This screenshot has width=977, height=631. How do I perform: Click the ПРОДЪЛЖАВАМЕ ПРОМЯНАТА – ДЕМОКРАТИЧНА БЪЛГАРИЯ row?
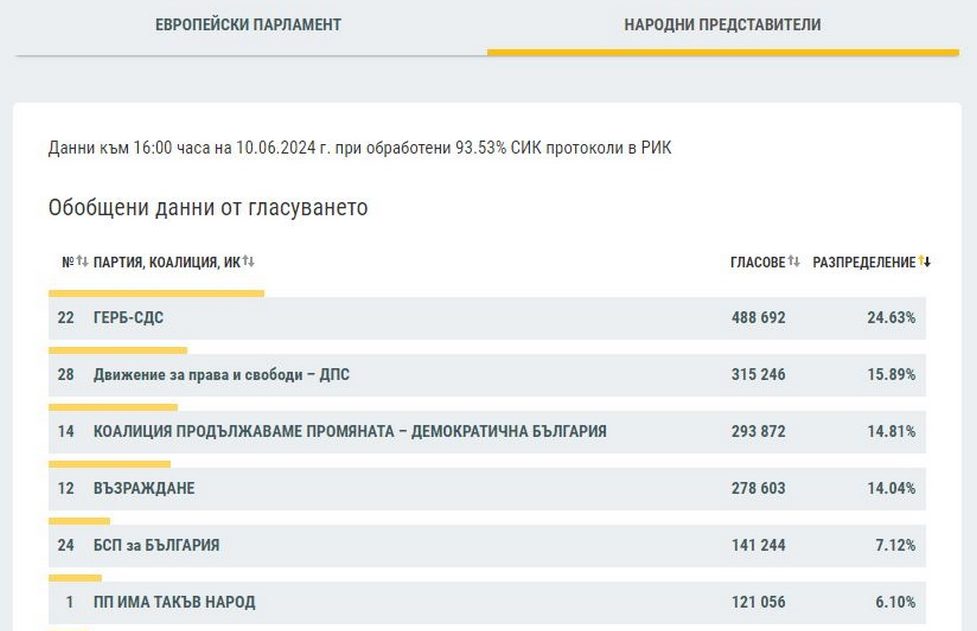click(350, 432)
